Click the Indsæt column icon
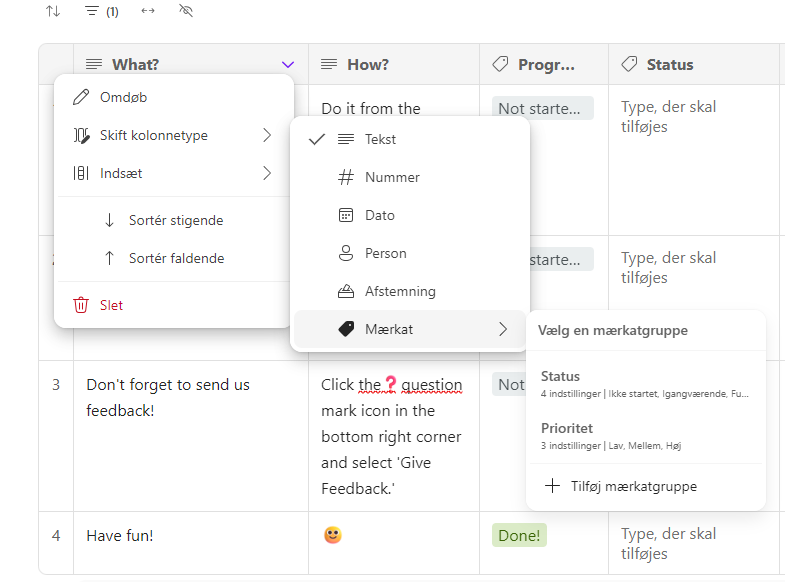 (x=81, y=173)
